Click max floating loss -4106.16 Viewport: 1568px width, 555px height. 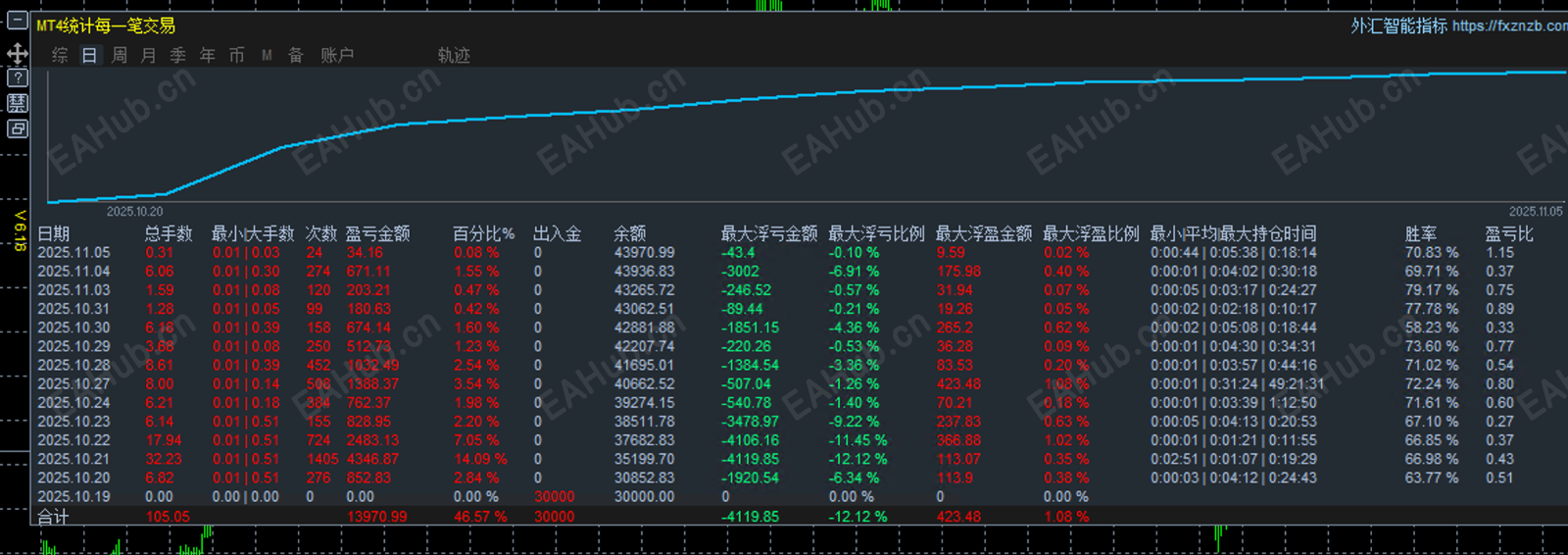tap(751, 440)
